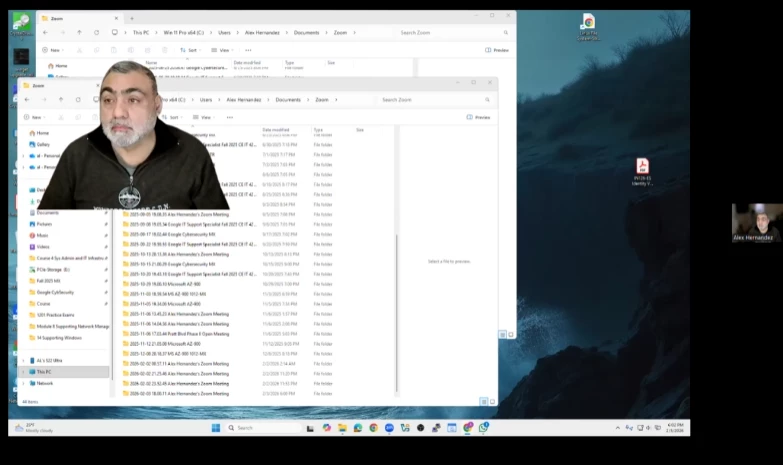Click the up-folder arrow in the front Explorer window
The width and height of the screenshot is (783, 465).
point(61,100)
